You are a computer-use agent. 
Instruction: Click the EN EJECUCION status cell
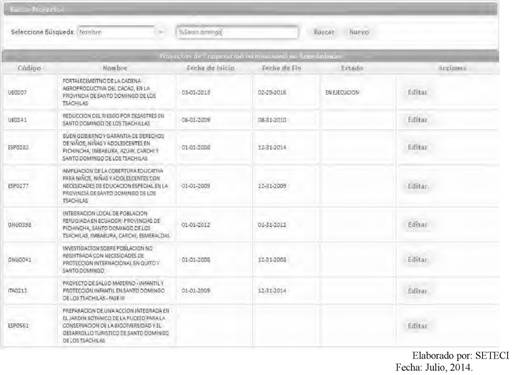[x=342, y=92]
